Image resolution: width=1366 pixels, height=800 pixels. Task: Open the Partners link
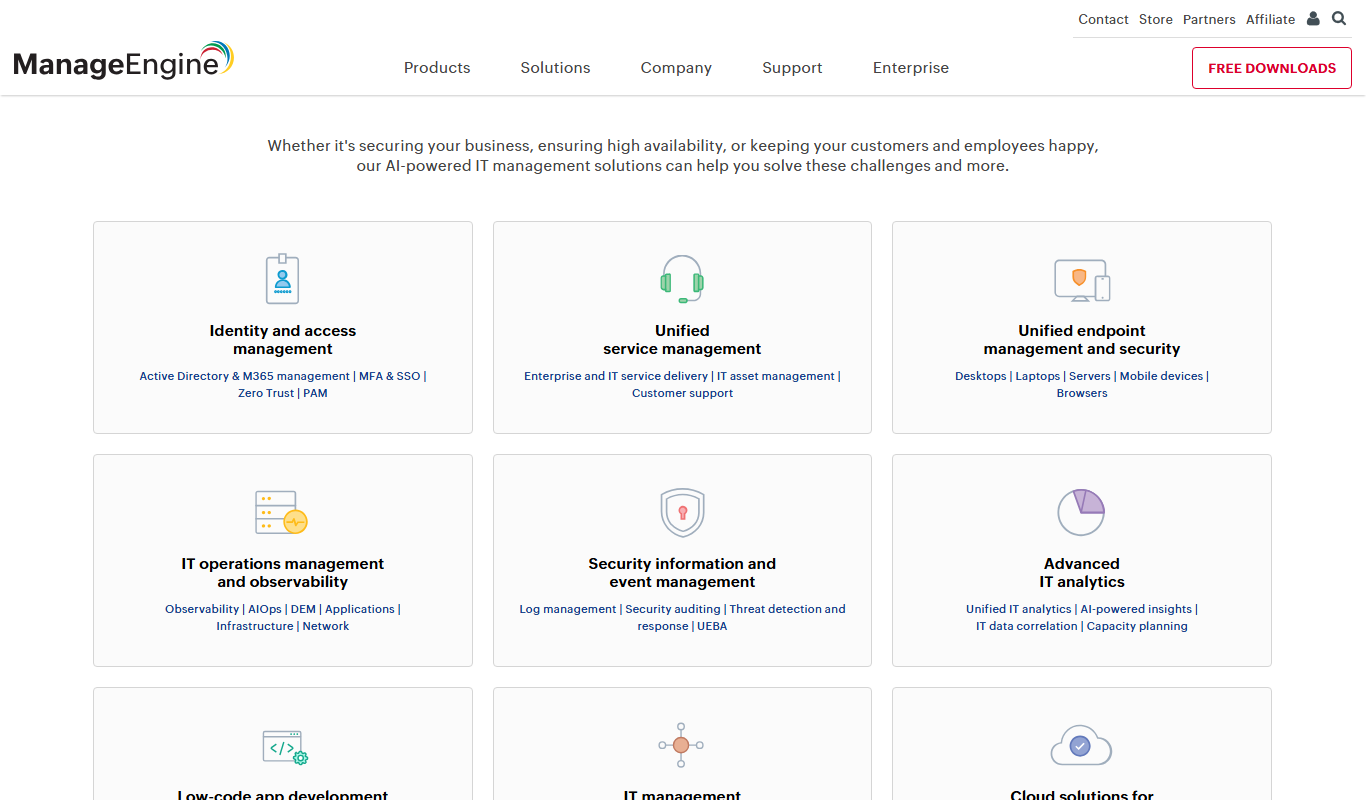pyautogui.click(x=1209, y=19)
